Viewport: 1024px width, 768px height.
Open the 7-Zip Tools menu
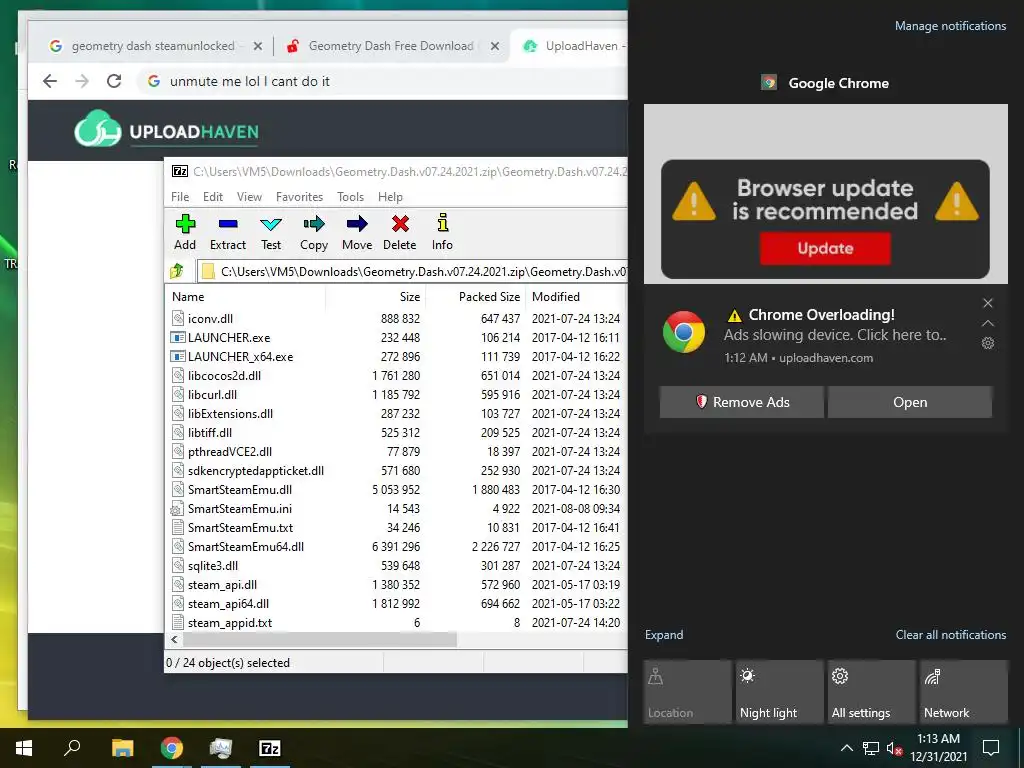tap(350, 197)
